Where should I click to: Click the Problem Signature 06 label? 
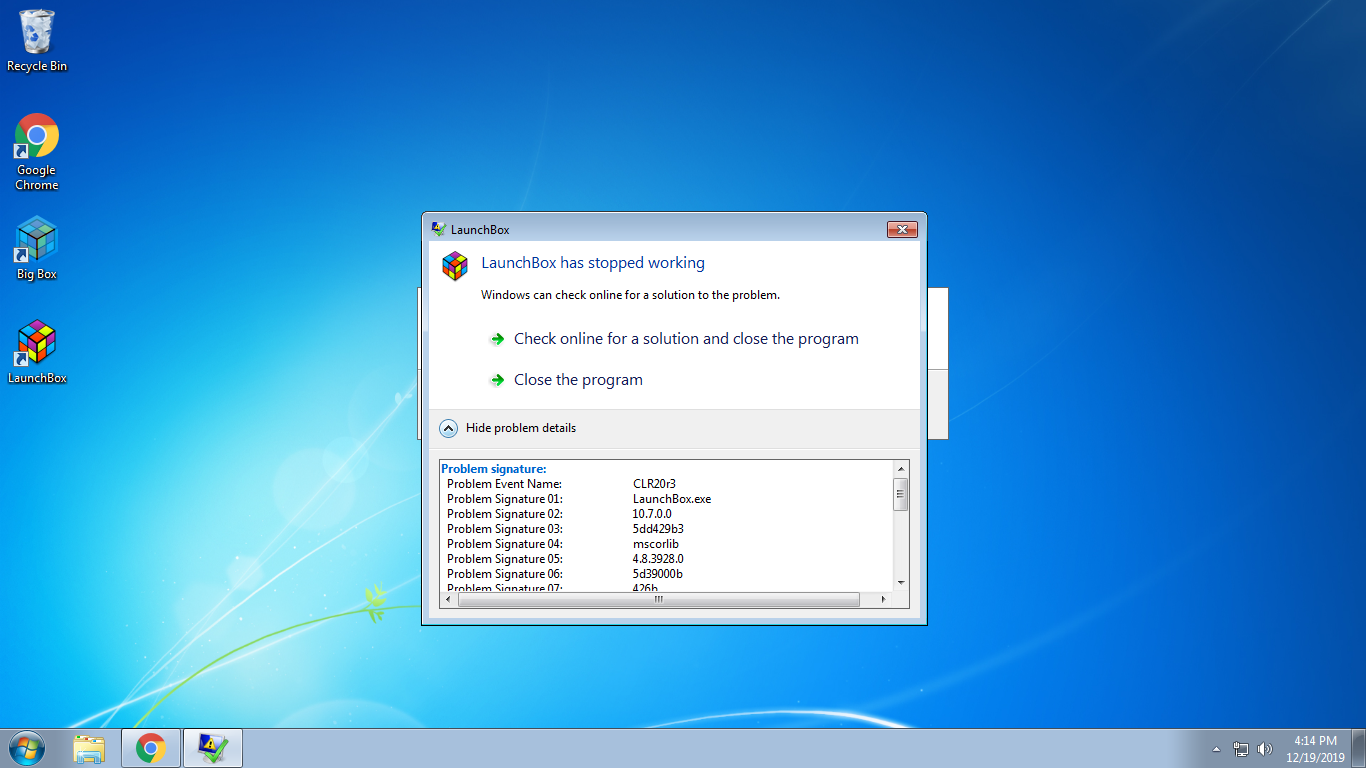point(505,574)
